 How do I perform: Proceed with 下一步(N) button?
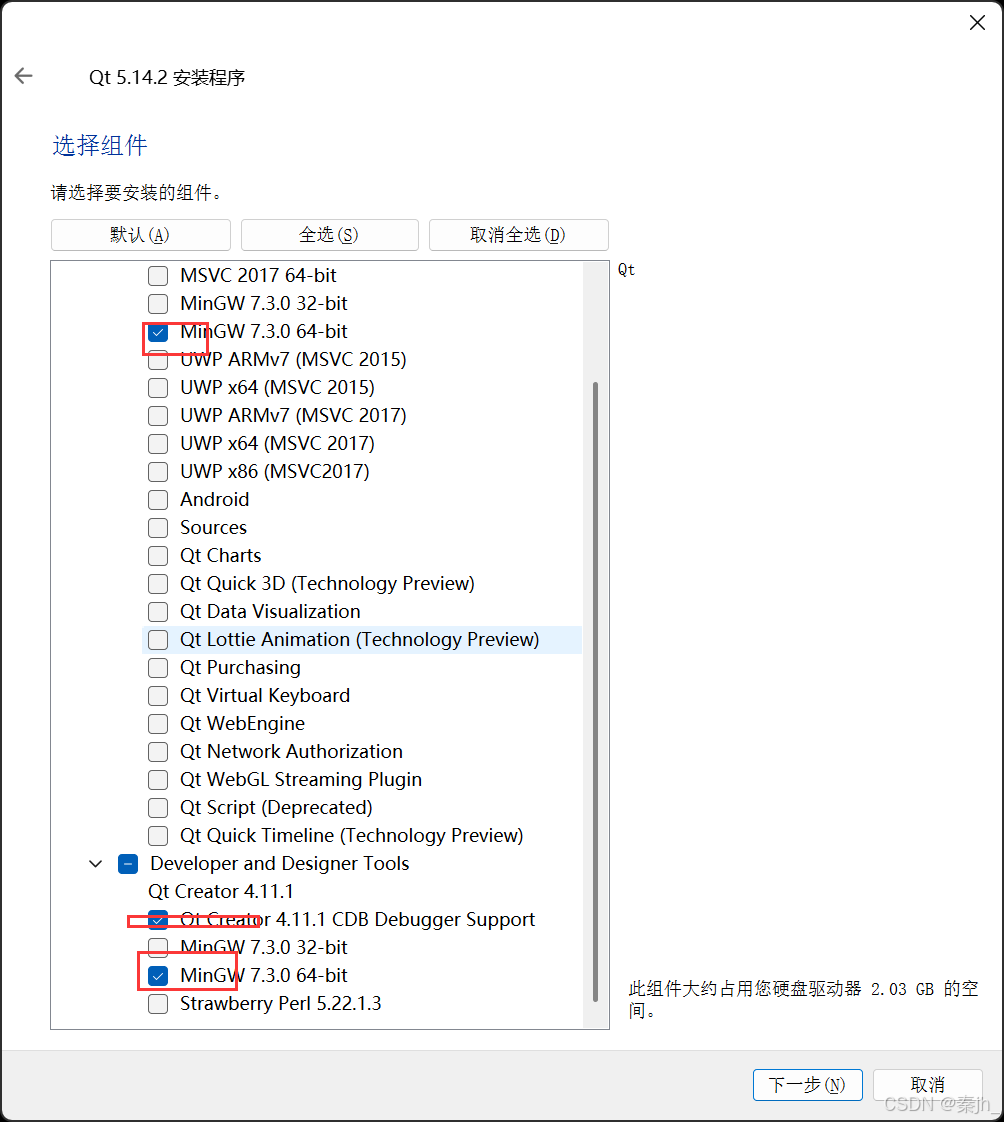pyautogui.click(x=807, y=1085)
